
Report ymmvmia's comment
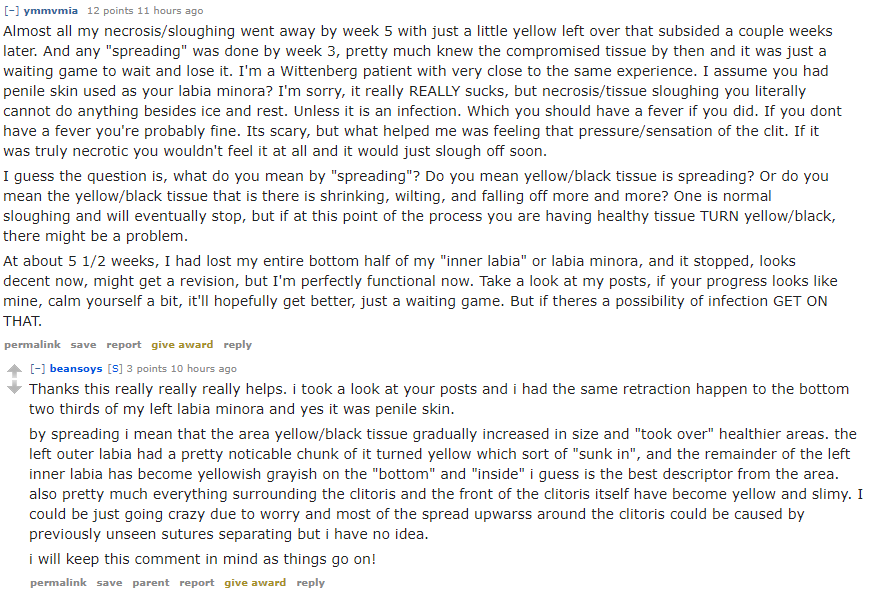coord(124,345)
